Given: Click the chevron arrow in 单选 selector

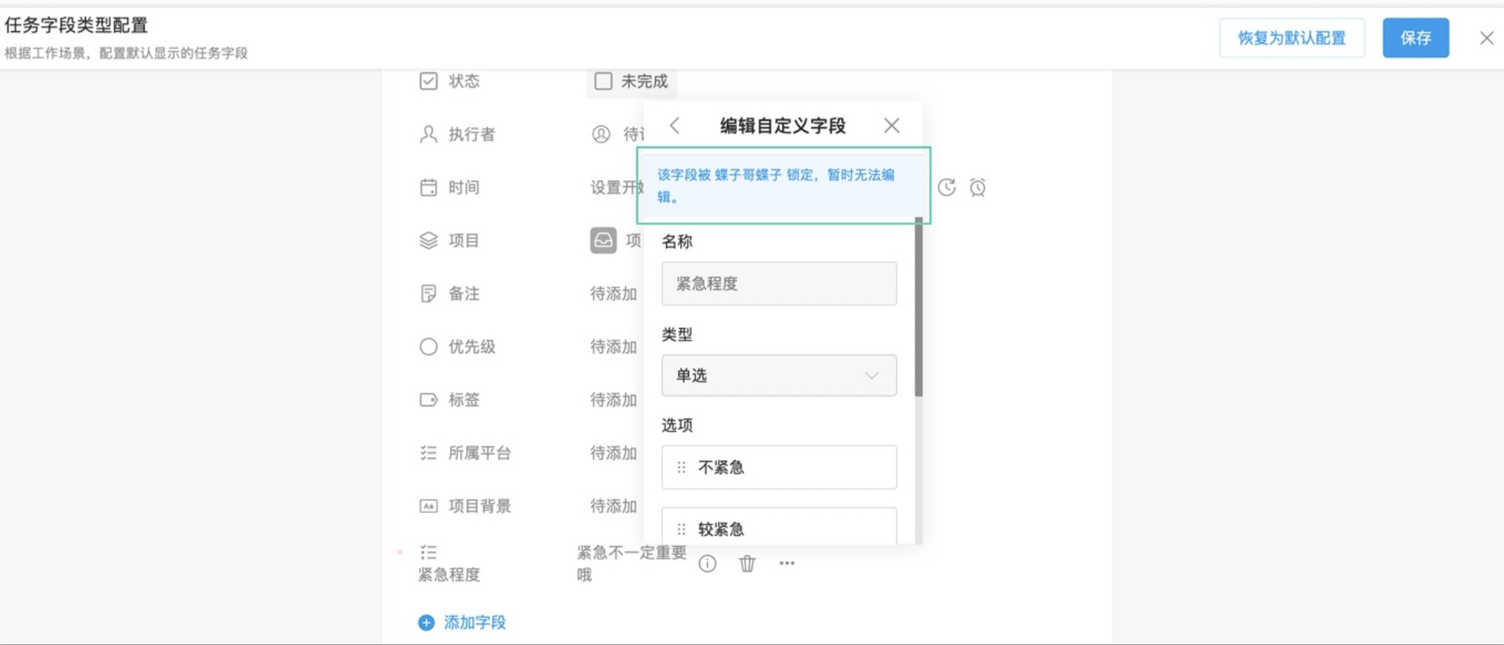Looking at the screenshot, I should pyautogui.click(x=871, y=376).
